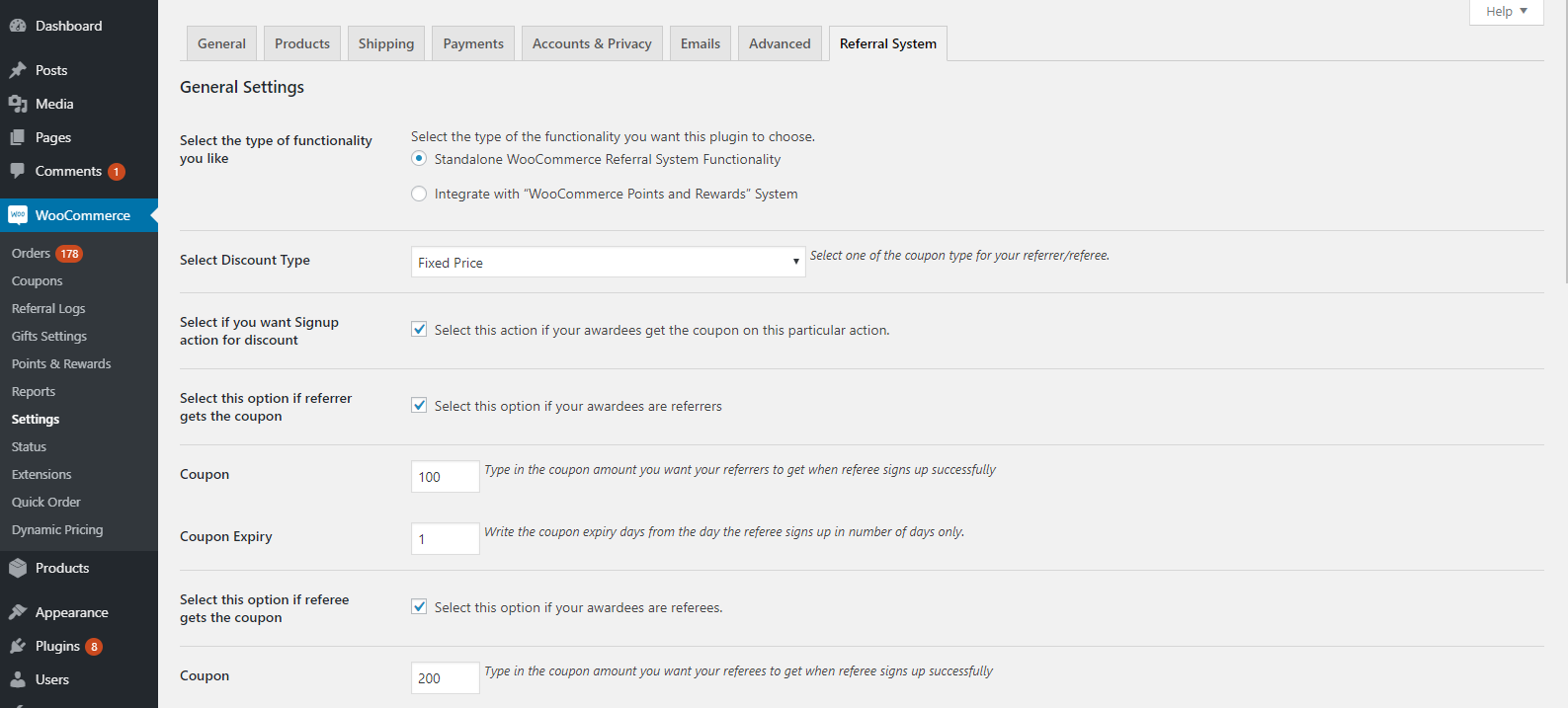Click the Comments speech bubble icon
This screenshot has width=1568, height=708.
pos(18,171)
